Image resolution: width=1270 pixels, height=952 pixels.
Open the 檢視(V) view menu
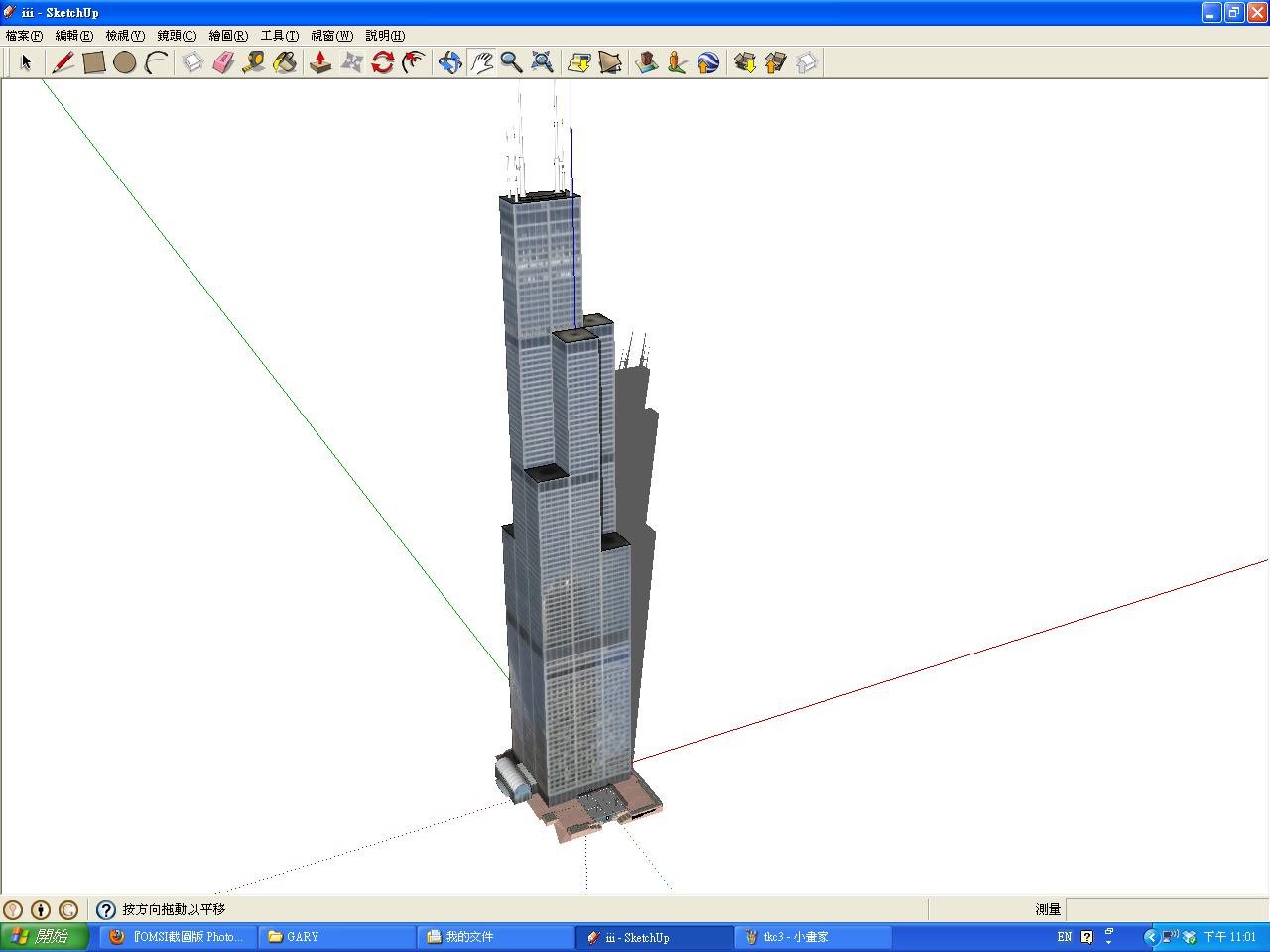(x=125, y=36)
